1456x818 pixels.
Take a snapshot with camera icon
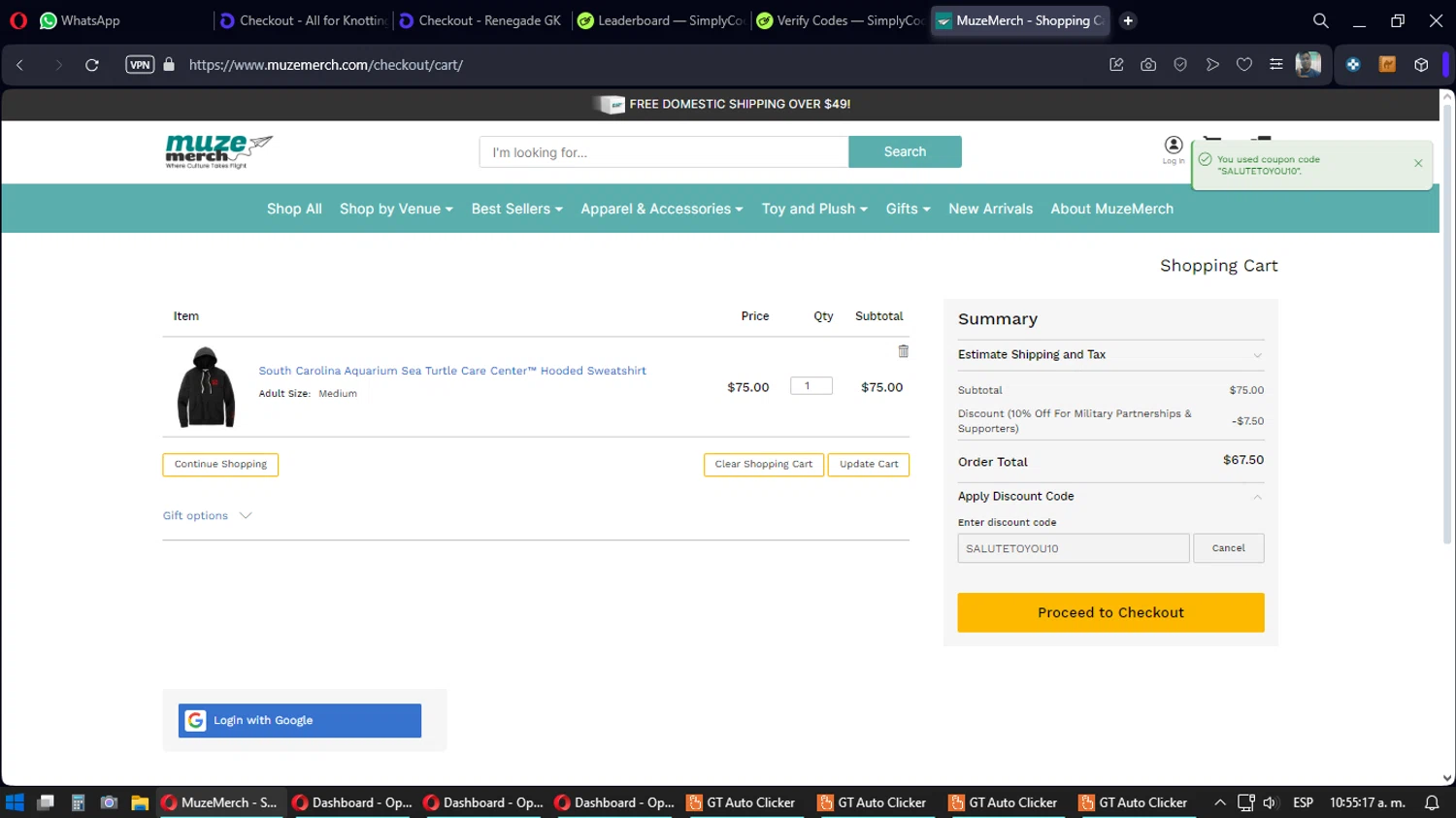[x=1148, y=65]
